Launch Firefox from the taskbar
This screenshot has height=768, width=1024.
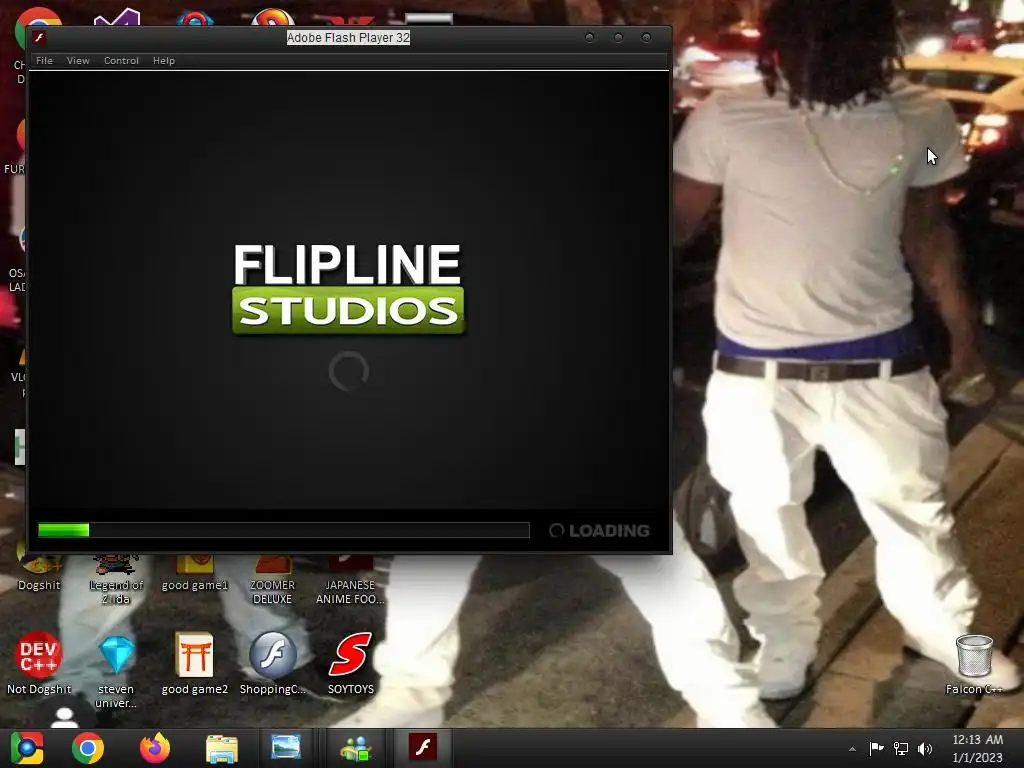pos(155,748)
